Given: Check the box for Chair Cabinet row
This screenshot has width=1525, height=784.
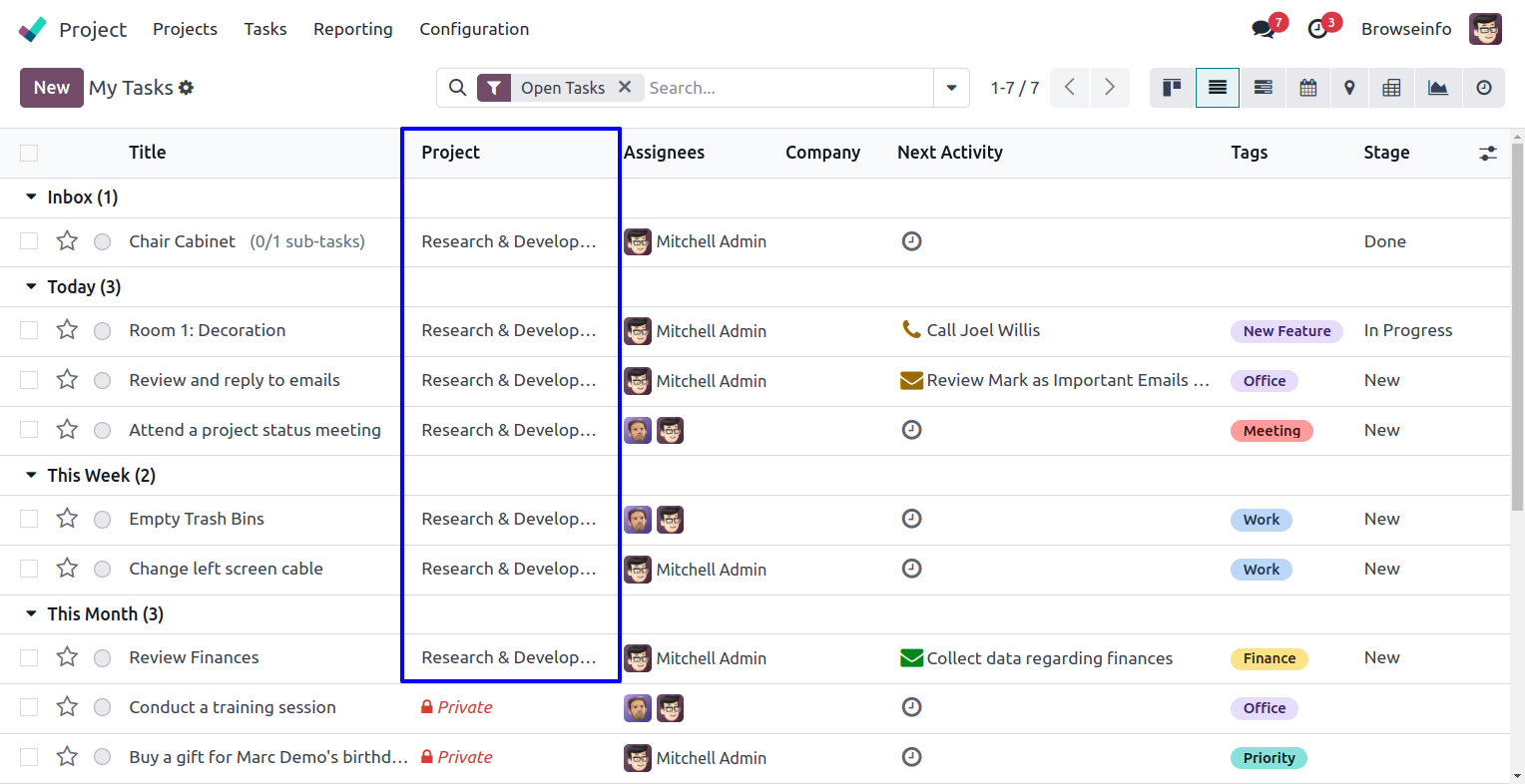Looking at the screenshot, I should (x=29, y=241).
